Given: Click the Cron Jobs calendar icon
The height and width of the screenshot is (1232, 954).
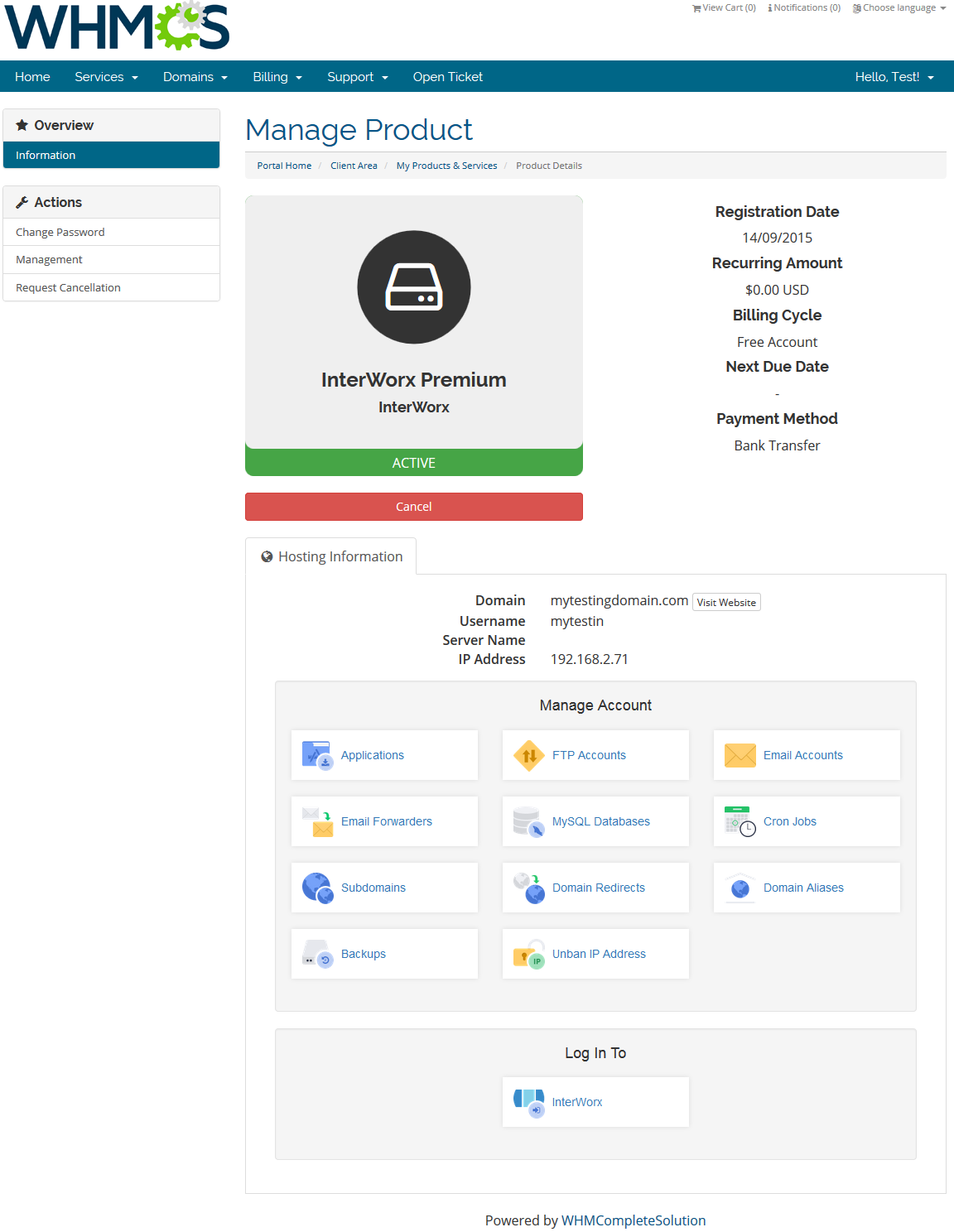Looking at the screenshot, I should (x=740, y=821).
